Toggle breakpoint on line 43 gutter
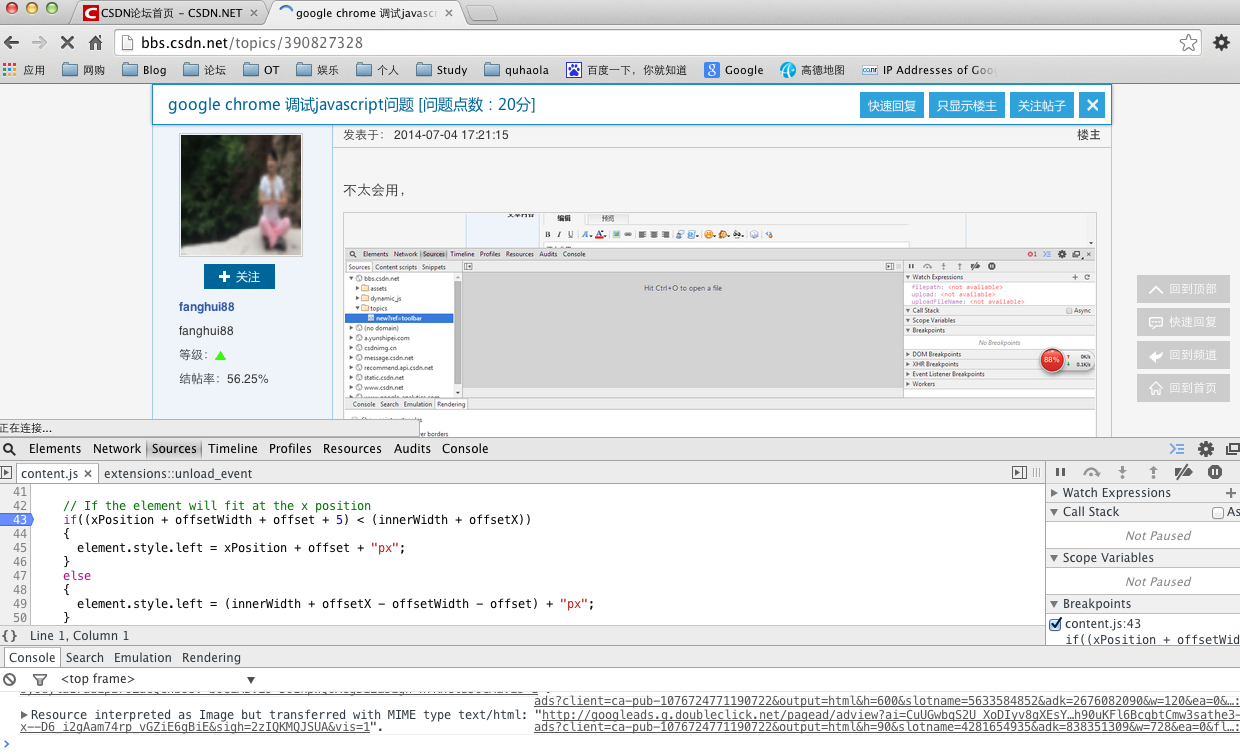The height and width of the screenshot is (754, 1240). [18, 519]
